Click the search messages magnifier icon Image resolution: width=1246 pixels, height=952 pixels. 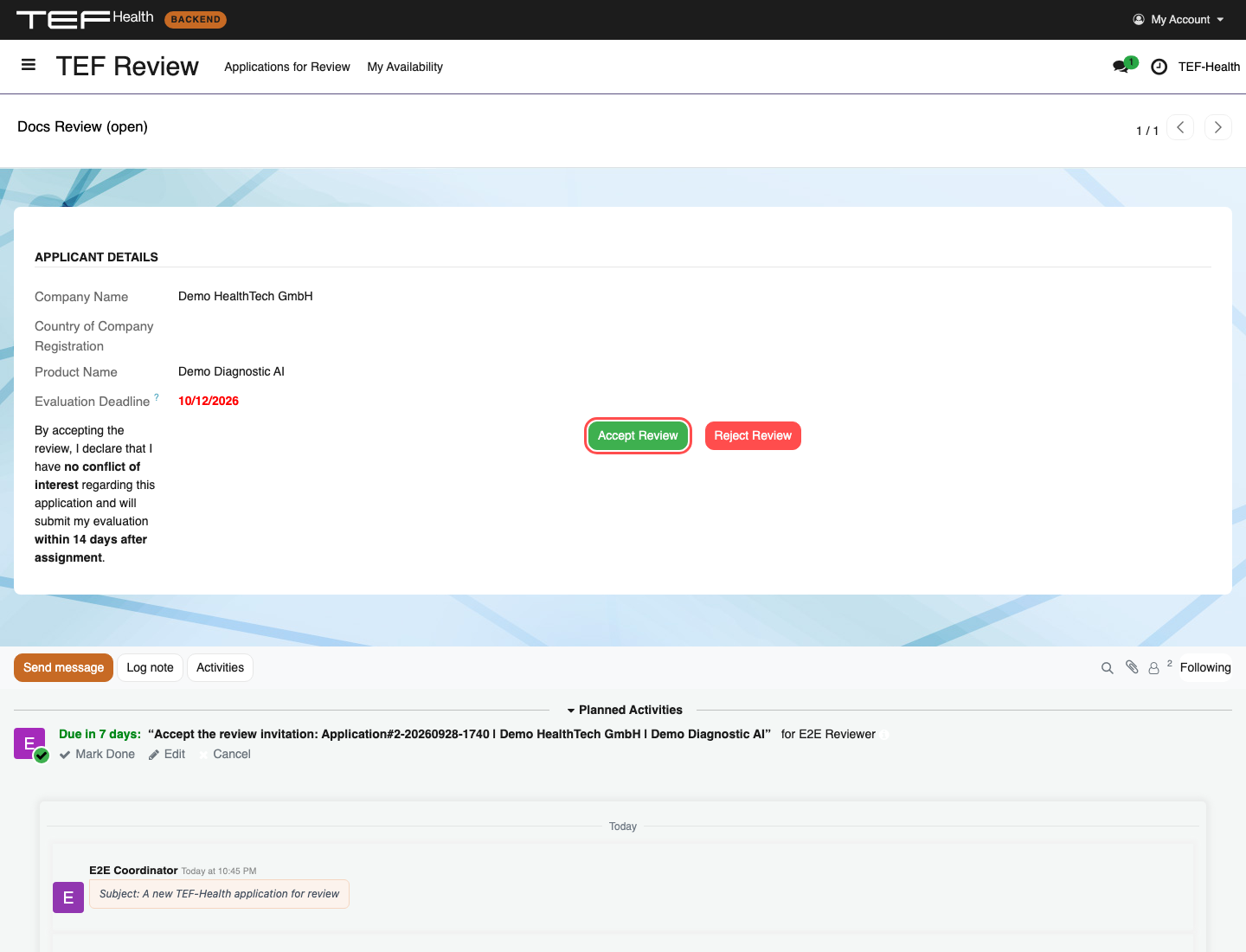(x=1107, y=668)
